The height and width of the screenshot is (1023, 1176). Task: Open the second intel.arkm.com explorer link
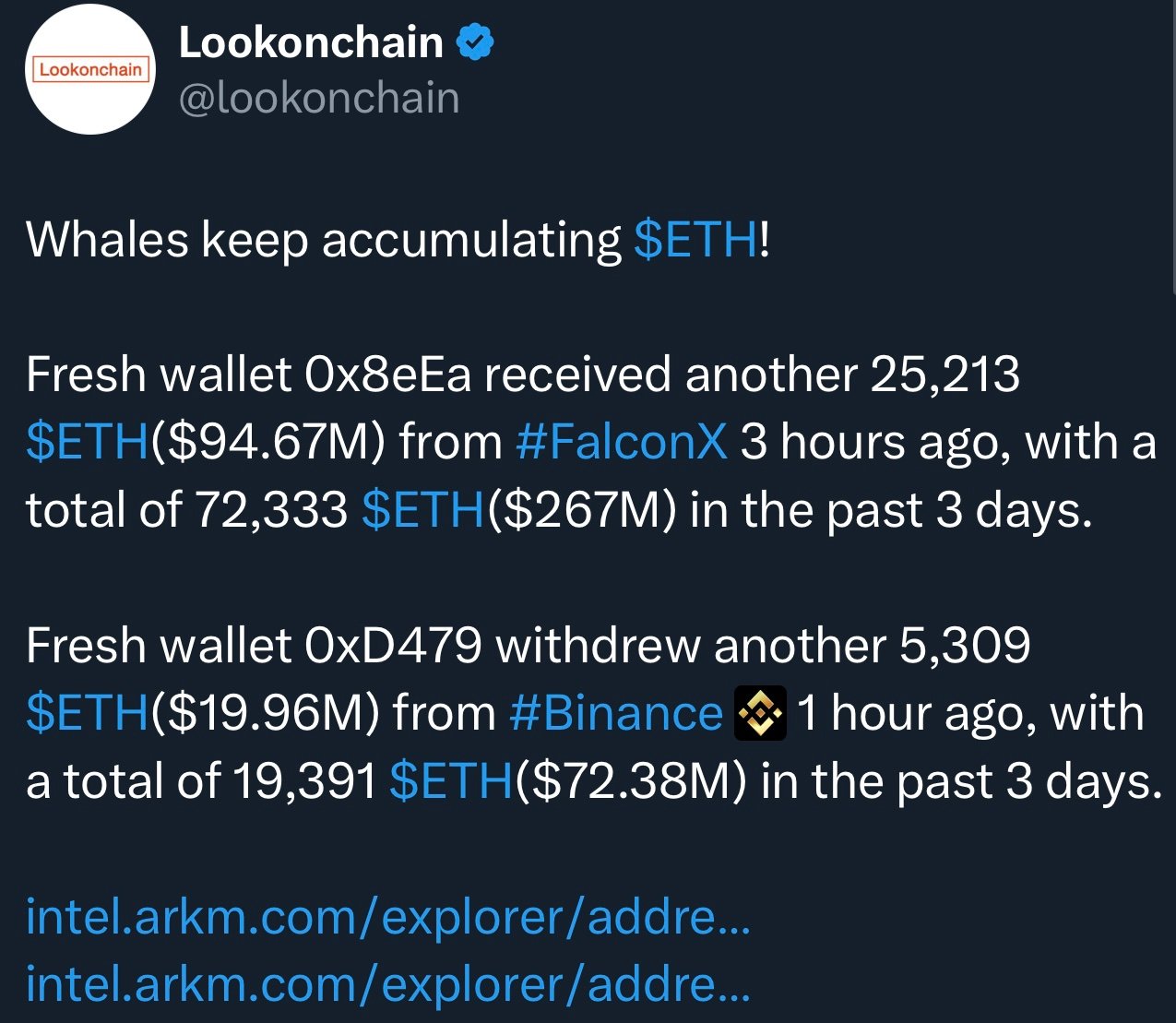387,984
